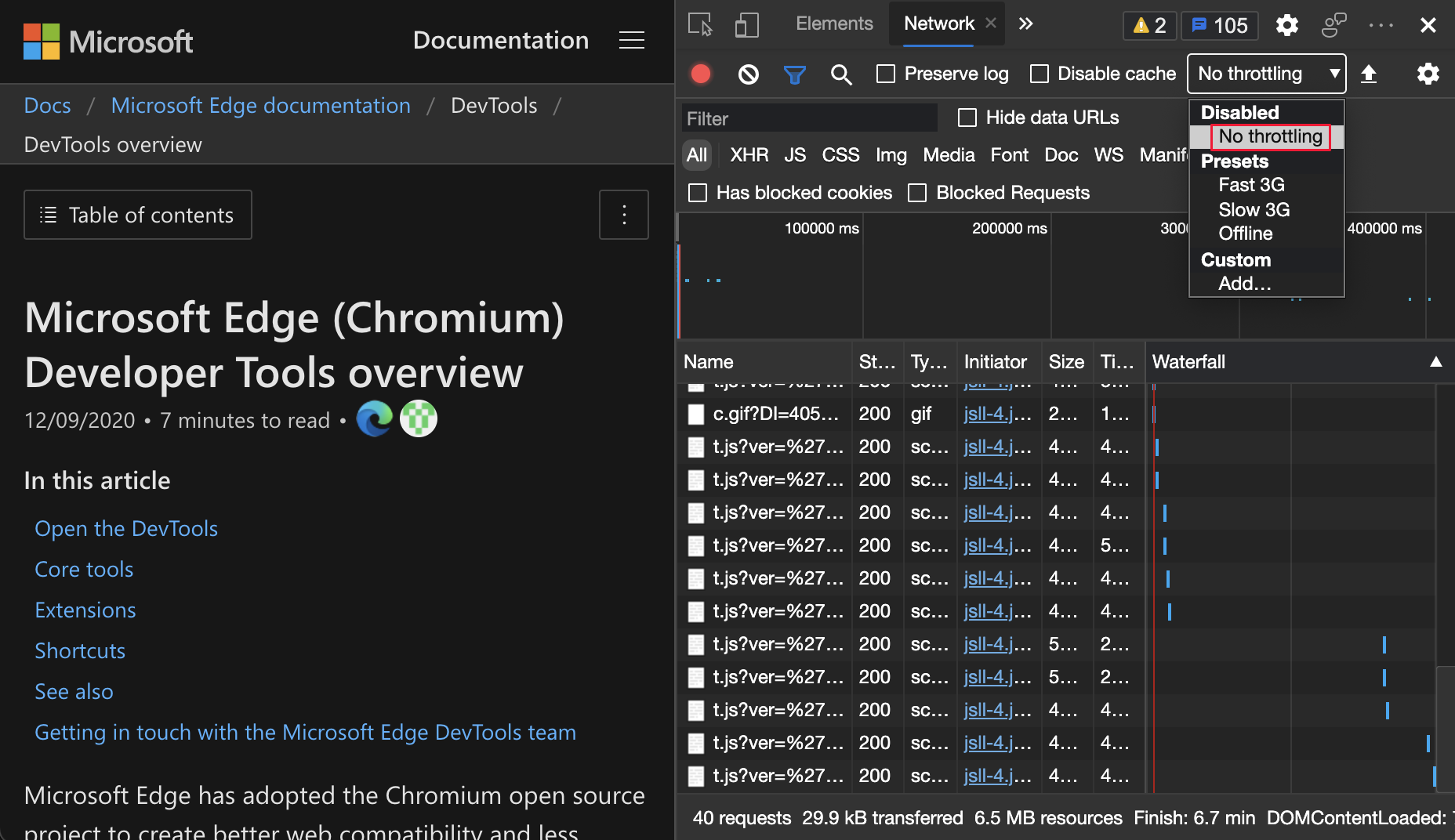Viewport: 1455px width, 840px height.
Task: Select Slow 3G throttling preset
Action: (1254, 209)
